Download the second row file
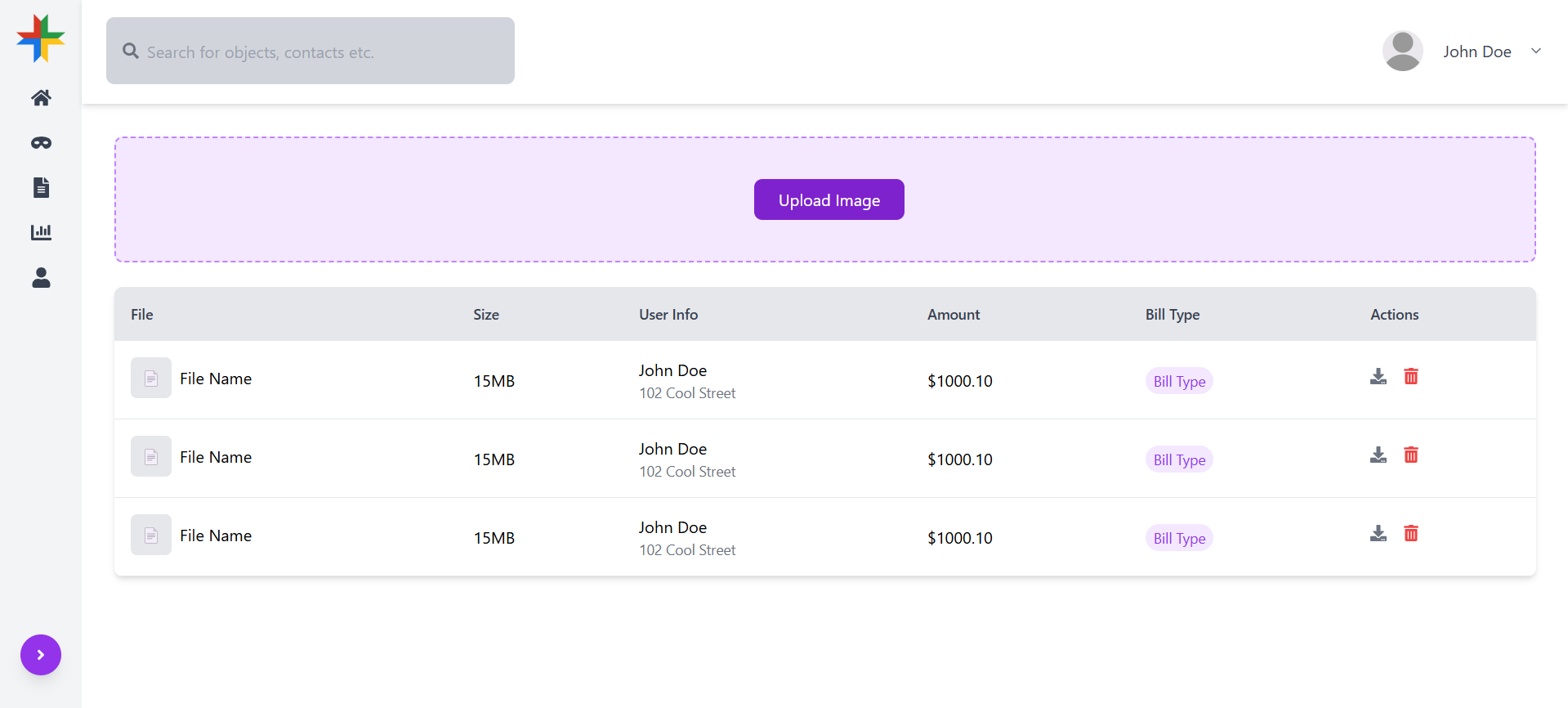 (x=1378, y=455)
